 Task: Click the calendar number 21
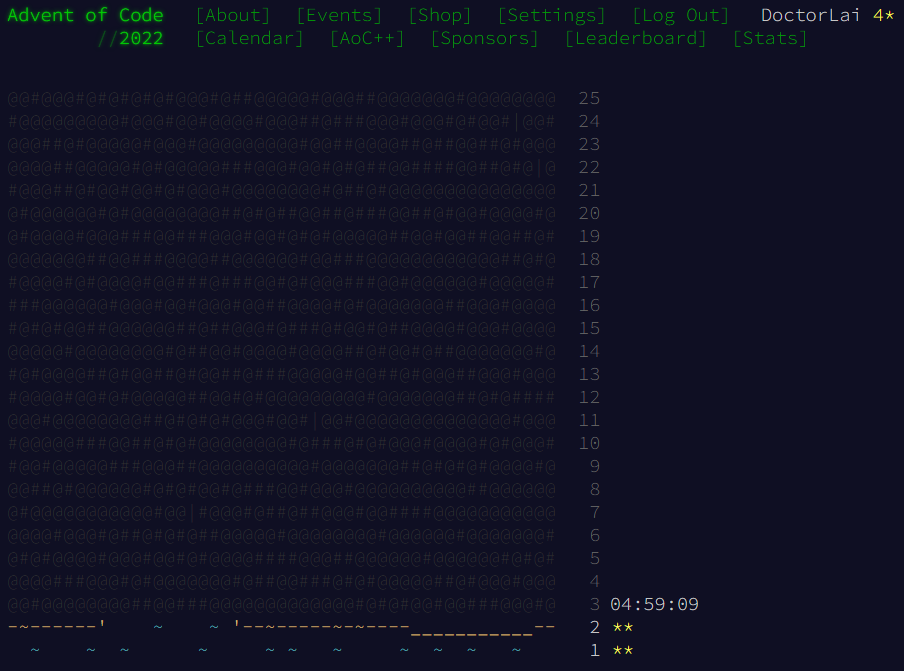pos(589,190)
